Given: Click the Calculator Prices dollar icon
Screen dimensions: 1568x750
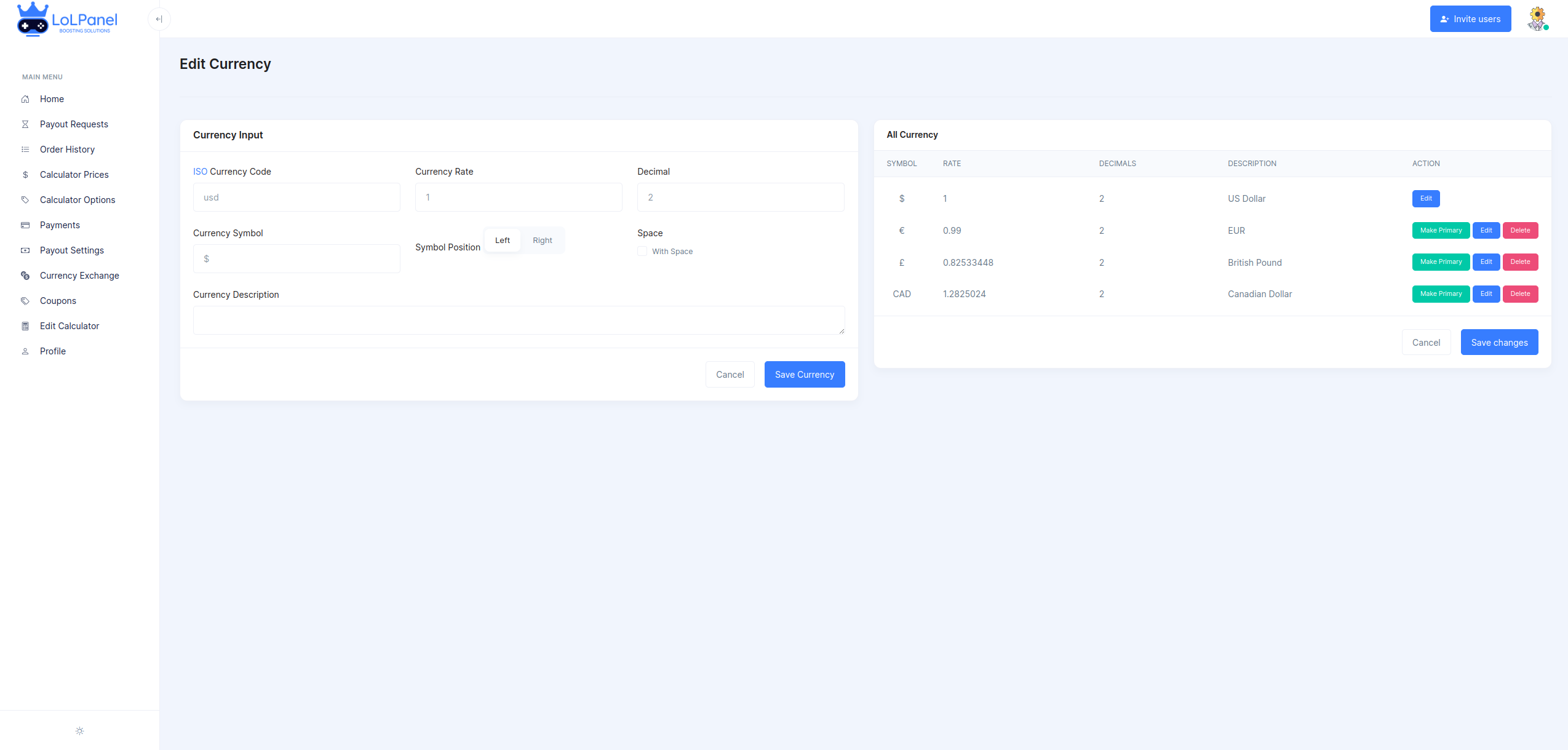Looking at the screenshot, I should tap(25, 175).
